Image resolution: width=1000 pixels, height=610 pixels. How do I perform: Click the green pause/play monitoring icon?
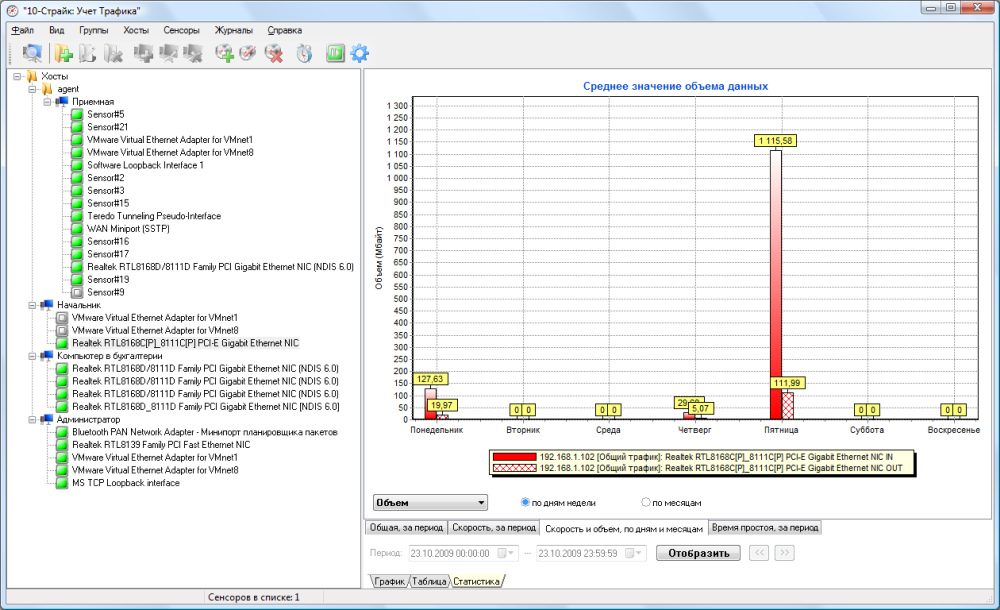[335, 54]
